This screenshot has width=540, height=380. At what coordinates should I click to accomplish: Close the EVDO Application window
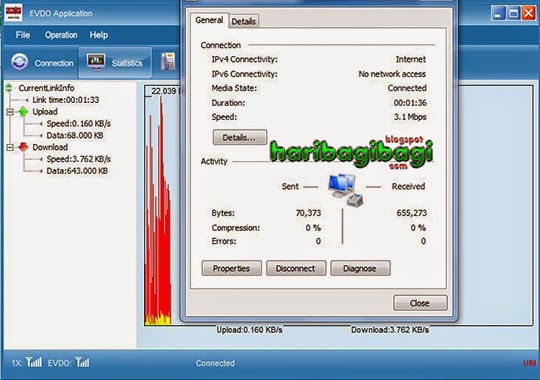point(529,13)
